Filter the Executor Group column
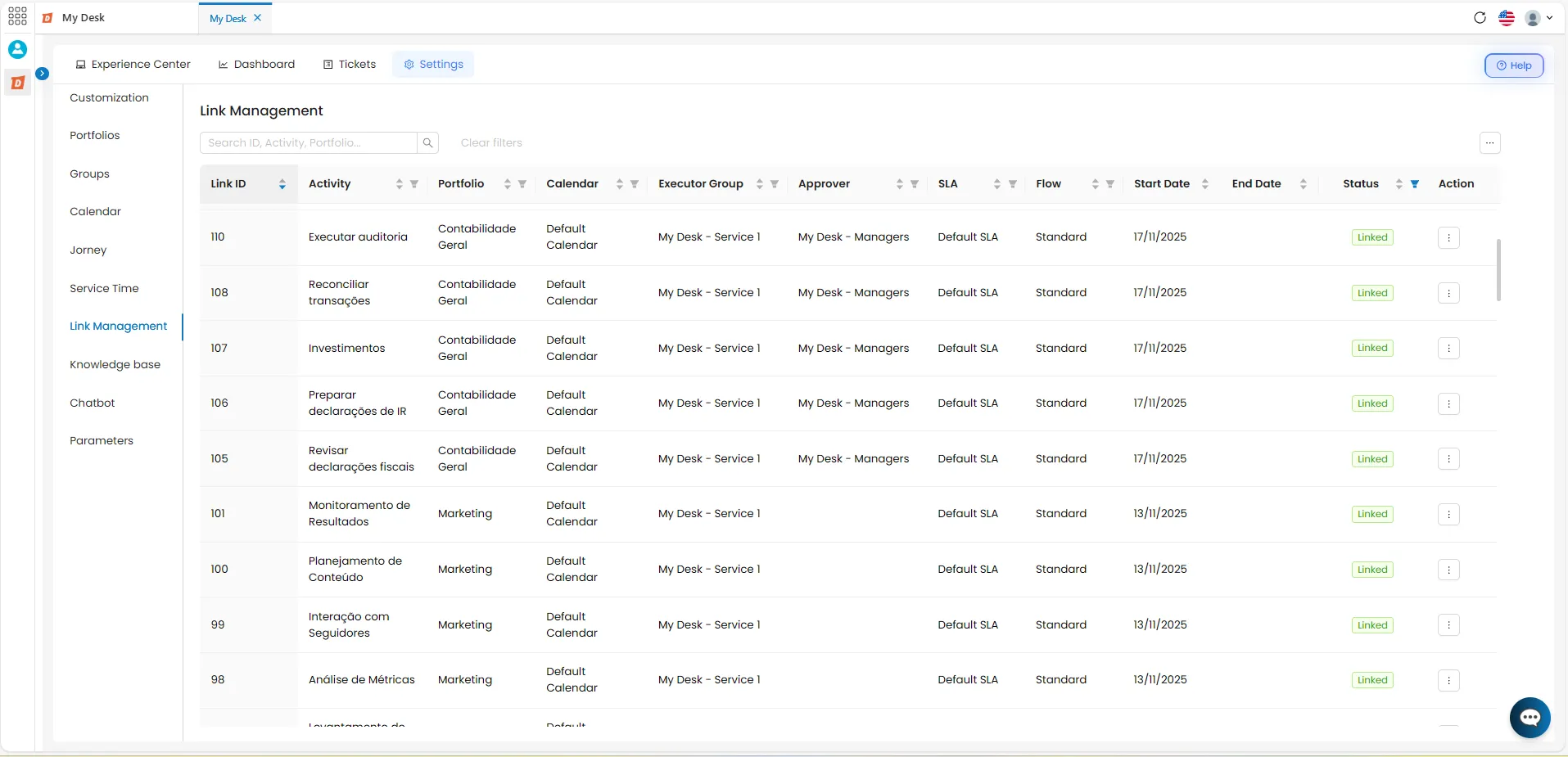 [x=775, y=184]
